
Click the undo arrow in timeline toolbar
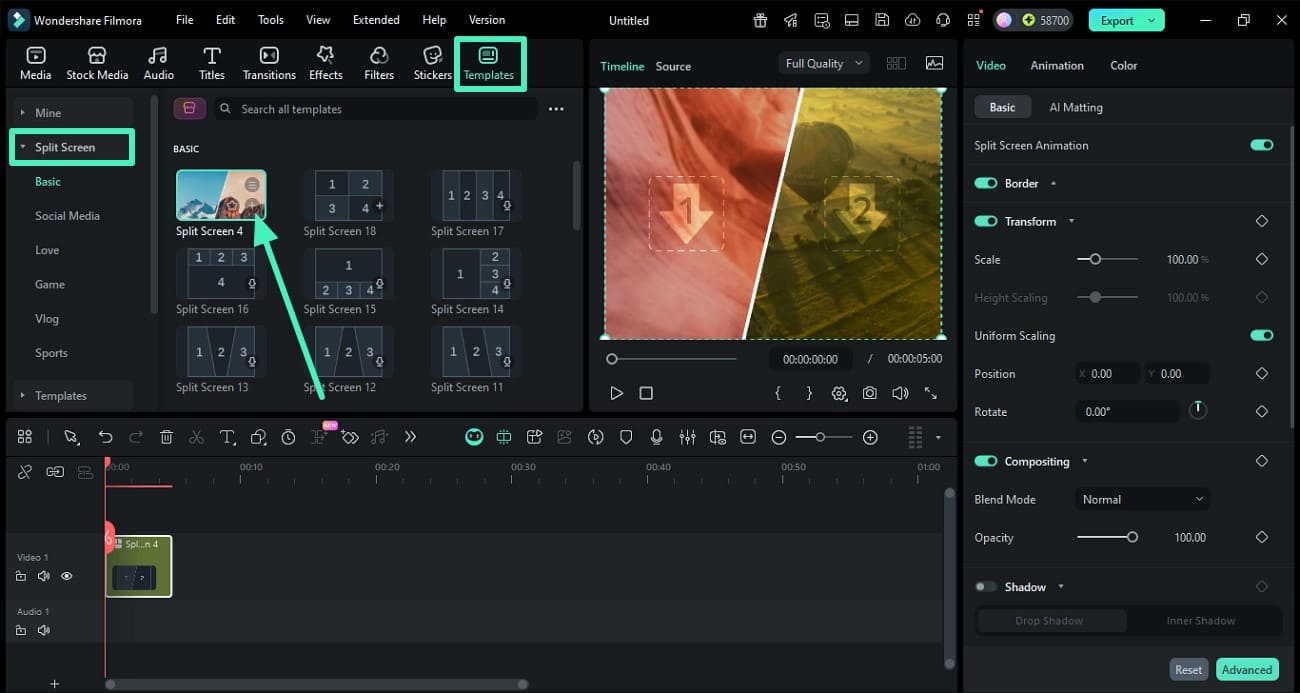pyautogui.click(x=106, y=437)
